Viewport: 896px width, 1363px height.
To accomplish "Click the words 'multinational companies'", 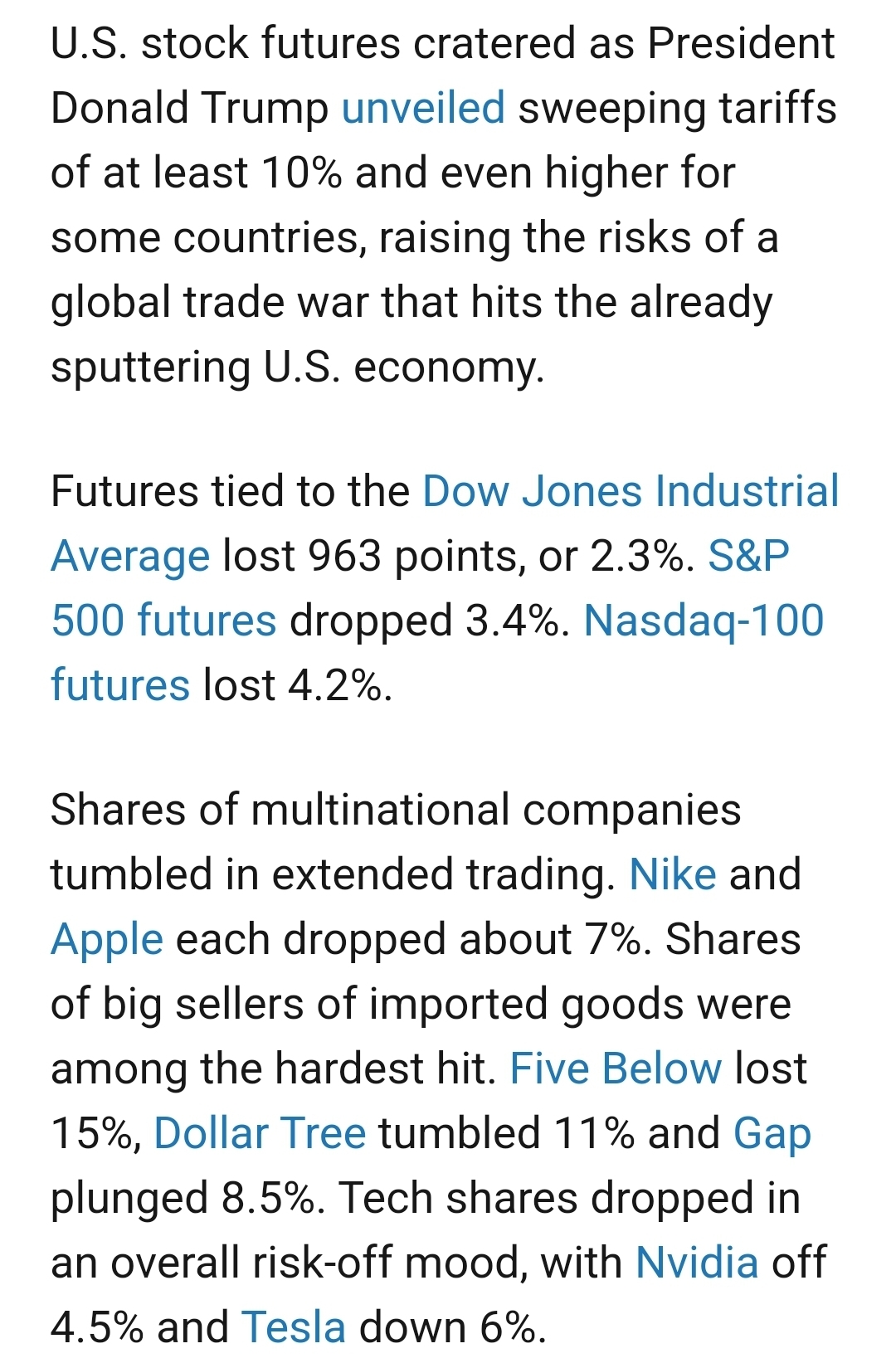I will click(495, 810).
